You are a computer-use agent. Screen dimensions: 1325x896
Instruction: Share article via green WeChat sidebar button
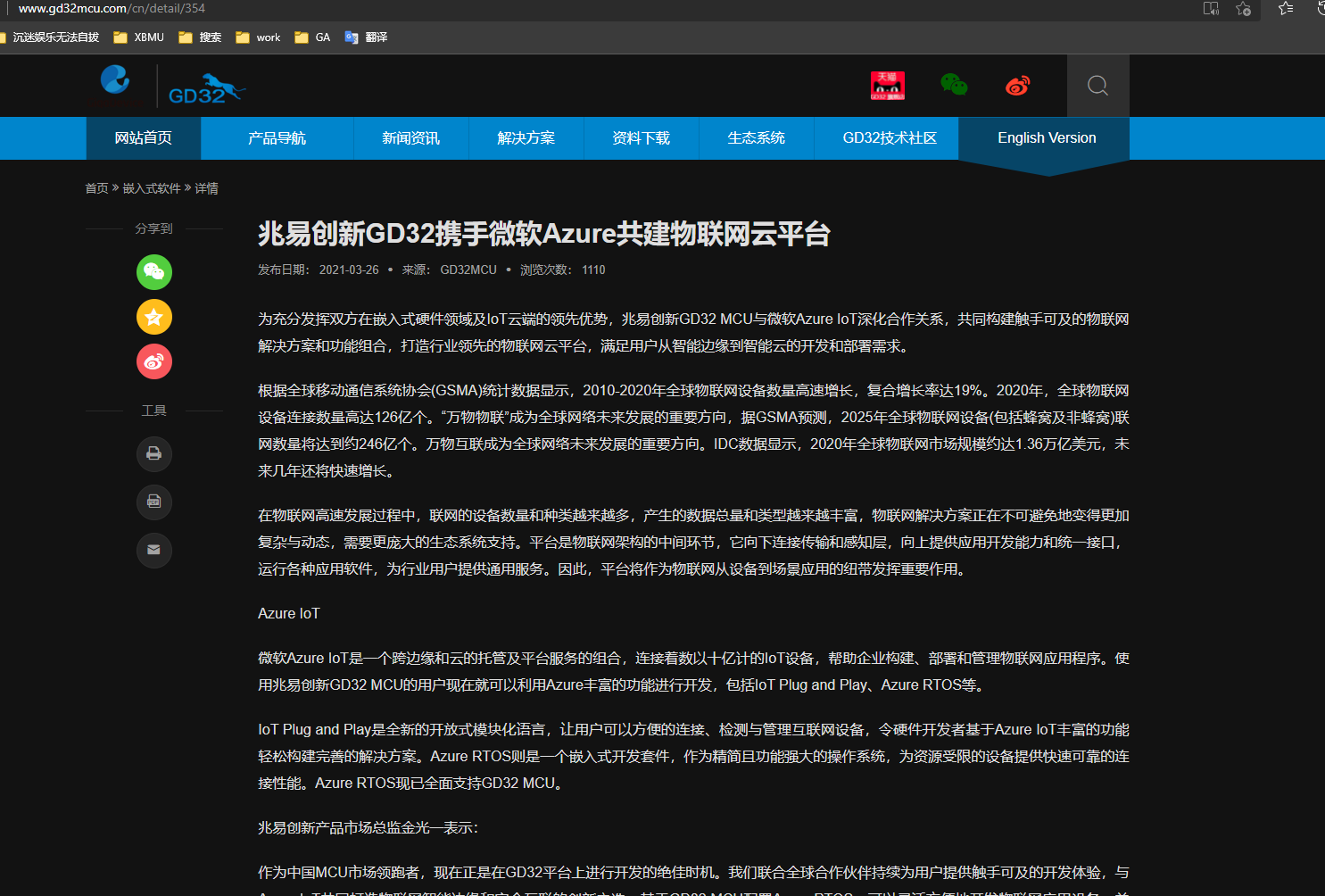coord(154,272)
